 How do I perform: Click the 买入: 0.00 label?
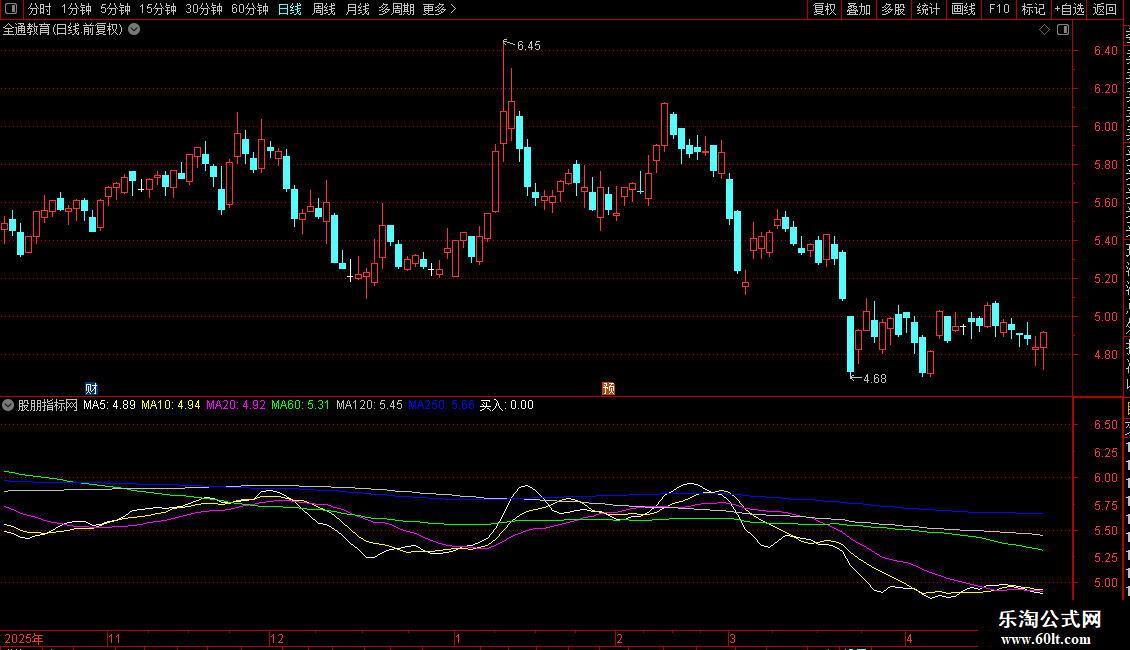(507, 405)
